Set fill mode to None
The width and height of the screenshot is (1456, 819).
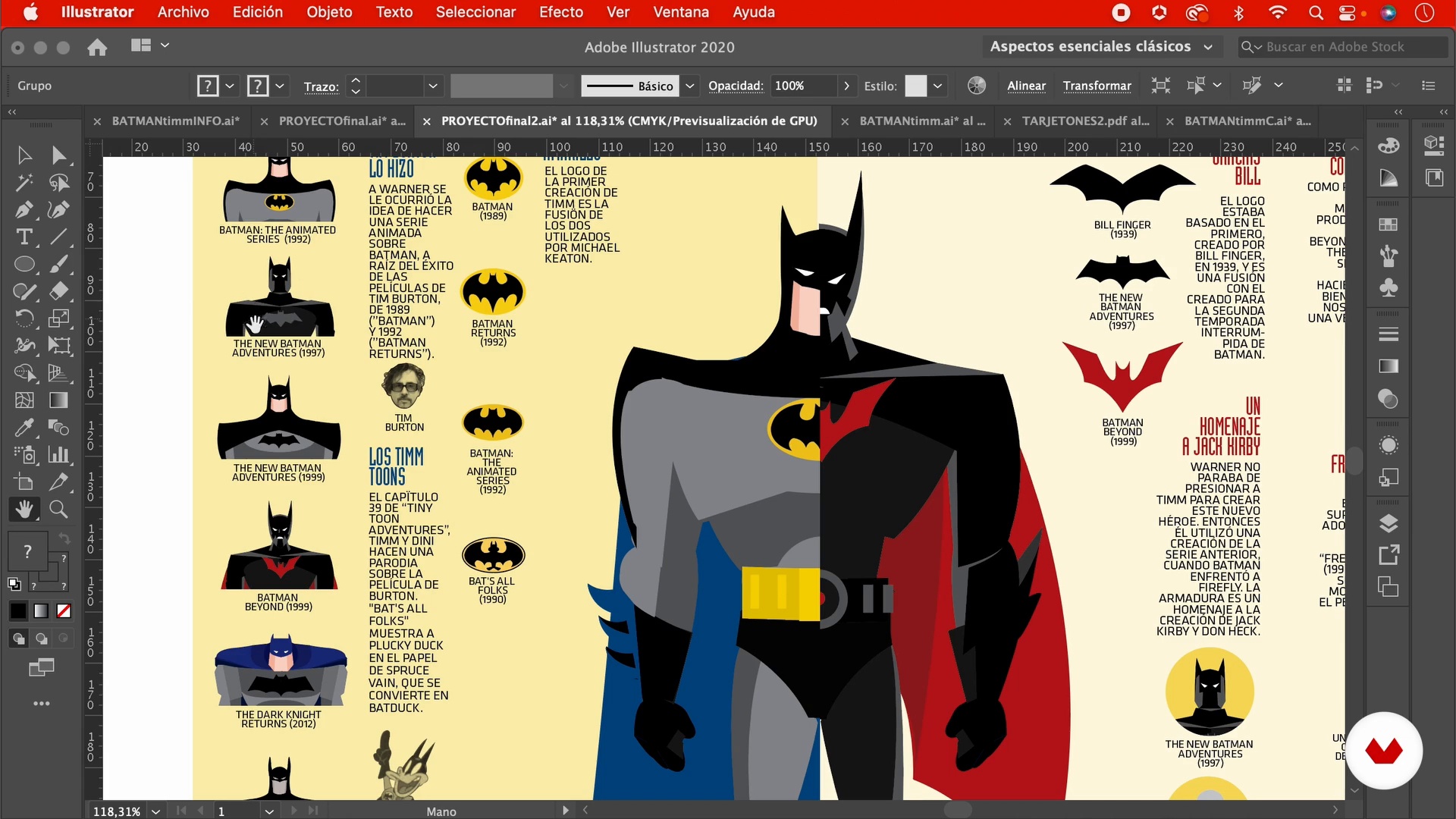click(64, 611)
